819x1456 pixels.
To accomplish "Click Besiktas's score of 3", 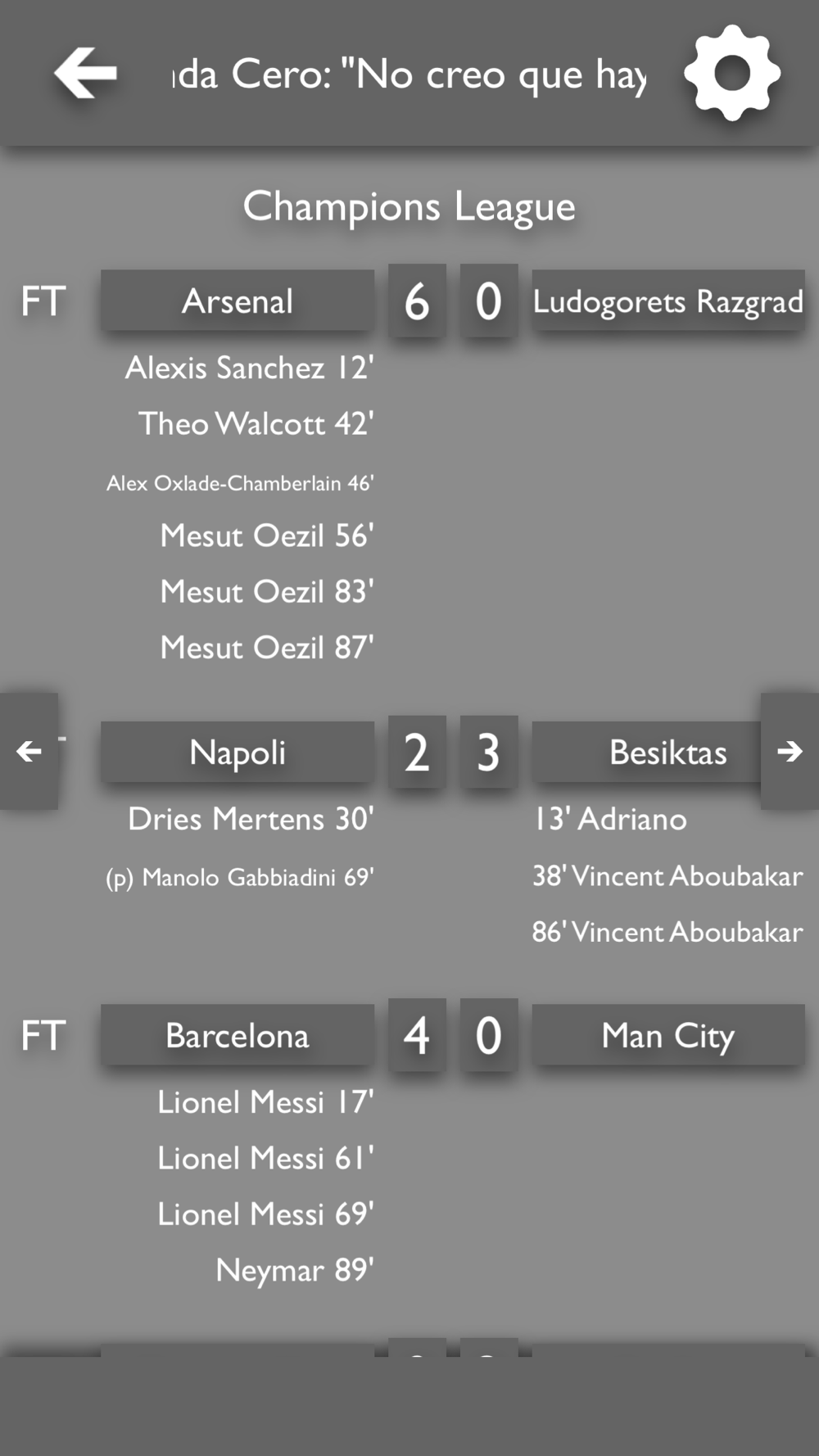I will tap(489, 752).
